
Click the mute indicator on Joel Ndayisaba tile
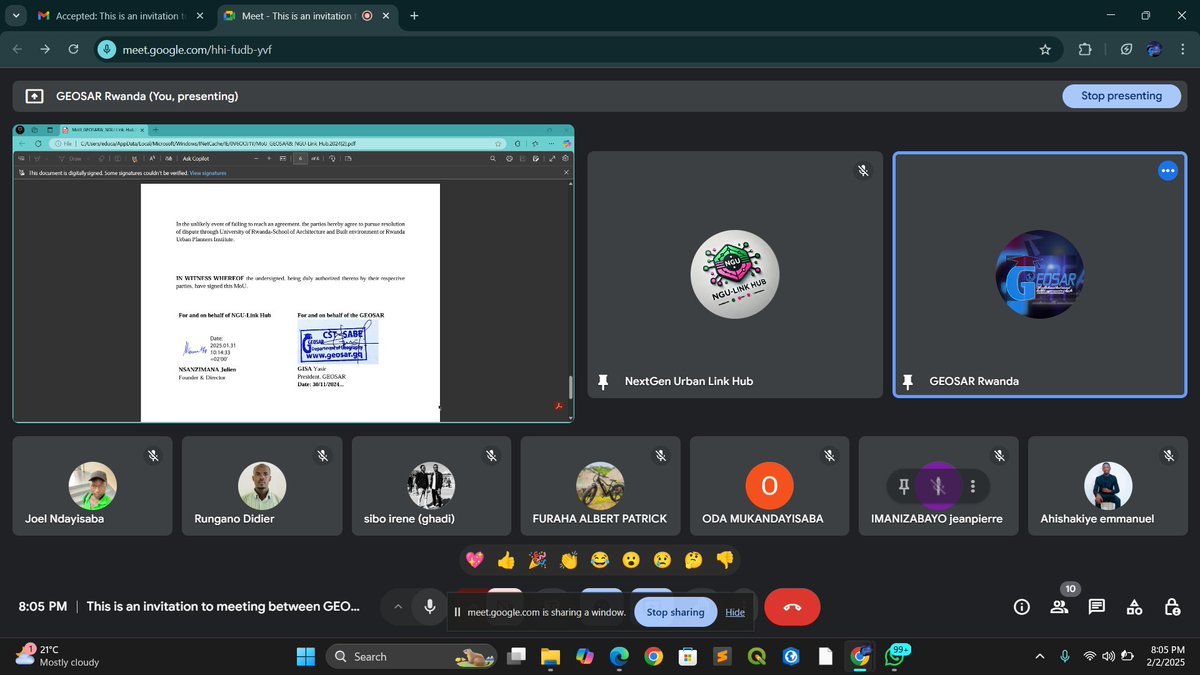tap(153, 455)
